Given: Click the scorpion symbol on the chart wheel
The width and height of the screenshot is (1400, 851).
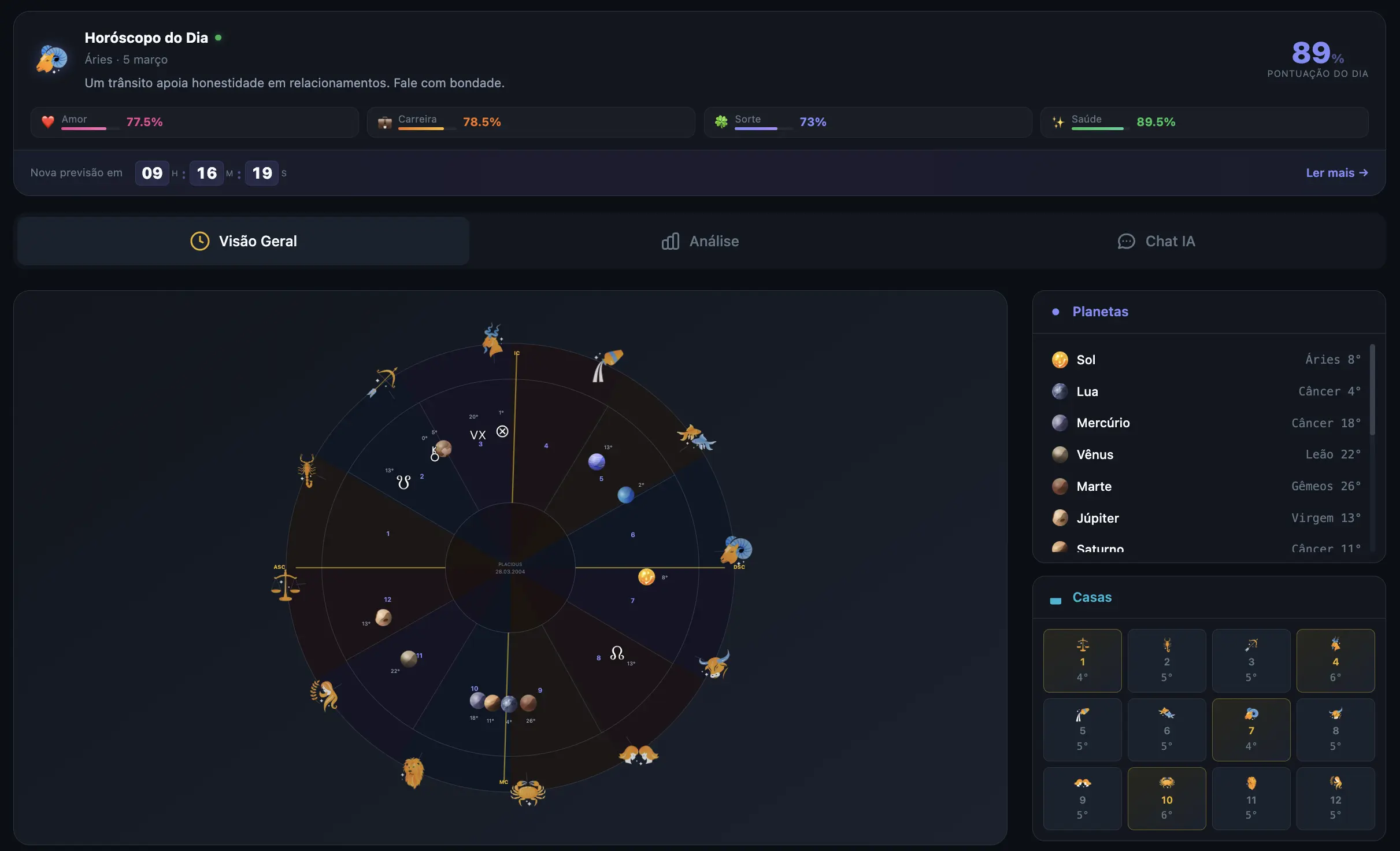Looking at the screenshot, I should (x=308, y=470).
